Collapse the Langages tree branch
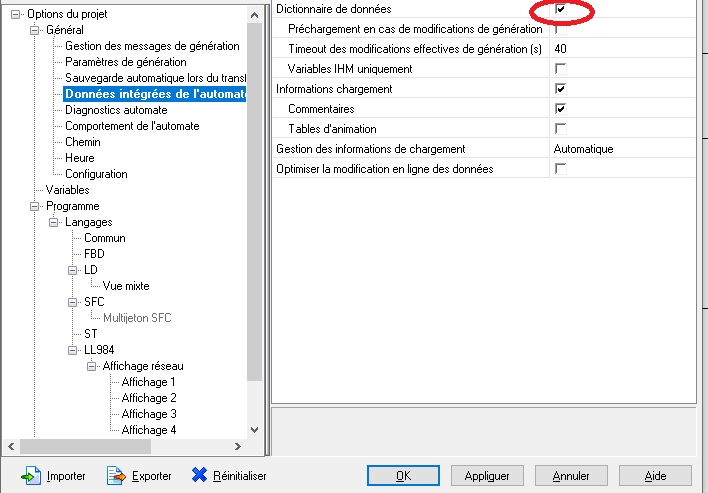This screenshot has height=493, width=708. click(x=55, y=222)
